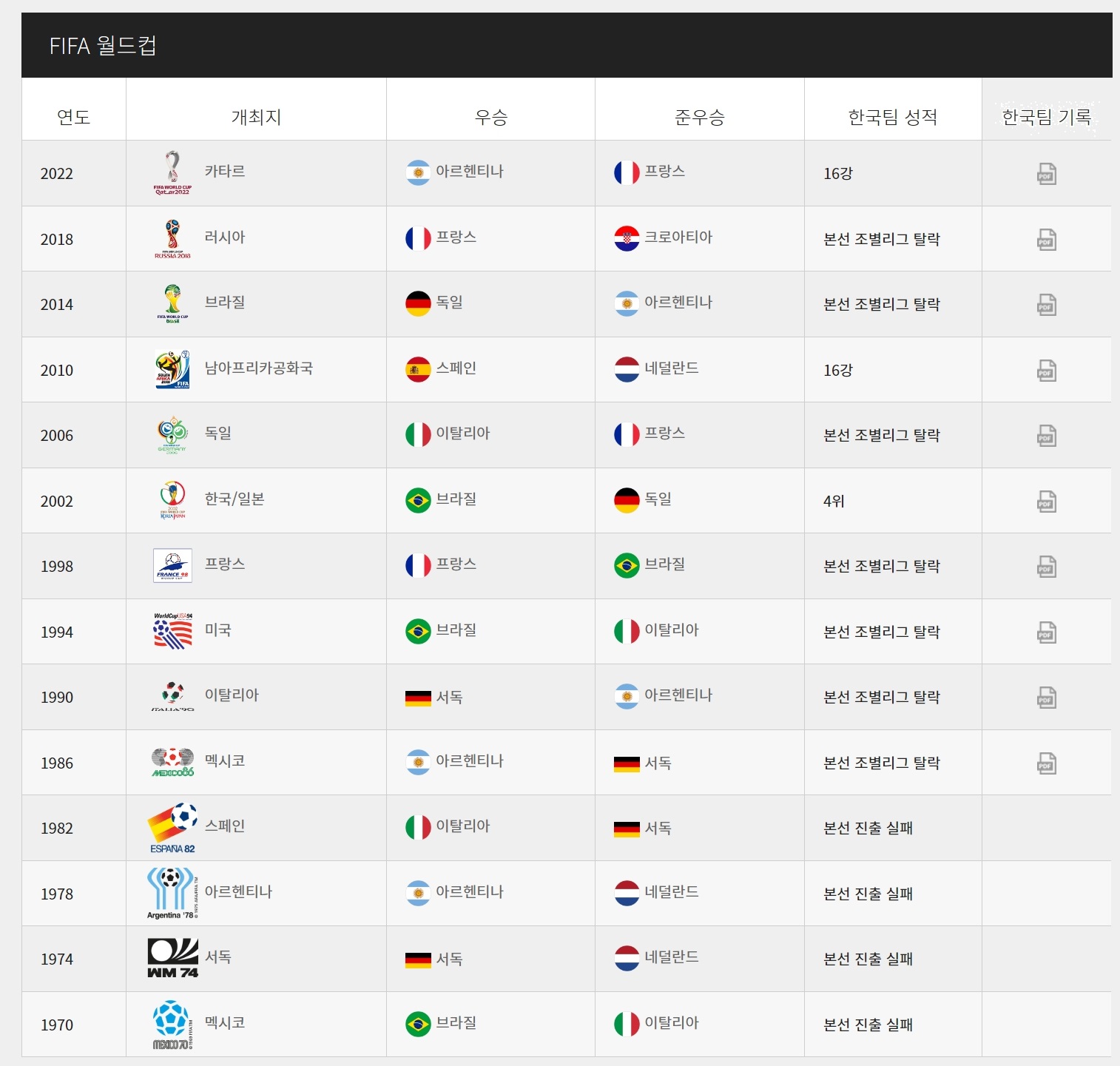
Task: Click 본선 조별리그 탈락 in 1998 row
Action: pyautogui.click(x=882, y=567)
